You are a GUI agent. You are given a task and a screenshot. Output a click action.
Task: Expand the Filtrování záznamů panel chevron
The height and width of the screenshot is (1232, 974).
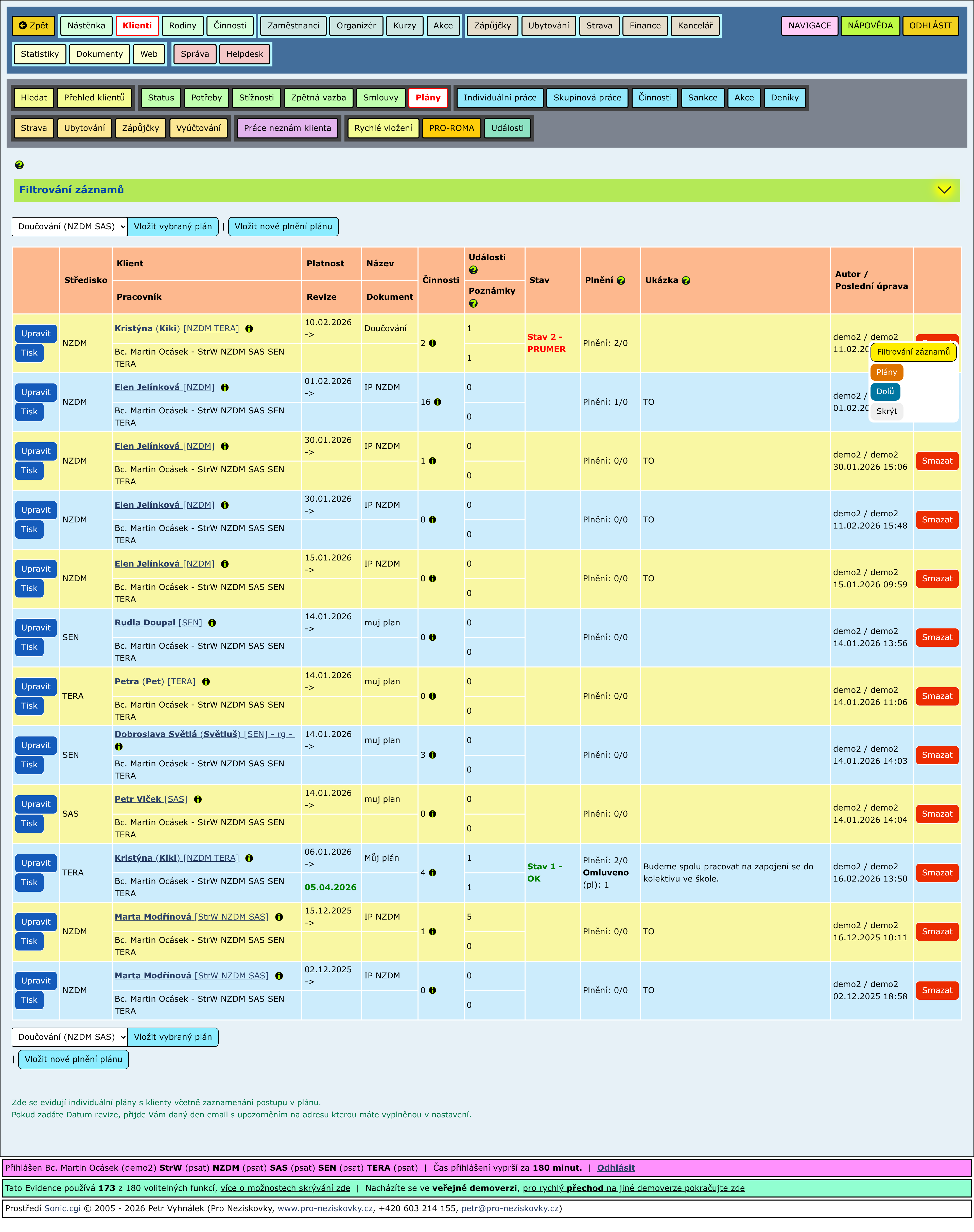point(944,190)
